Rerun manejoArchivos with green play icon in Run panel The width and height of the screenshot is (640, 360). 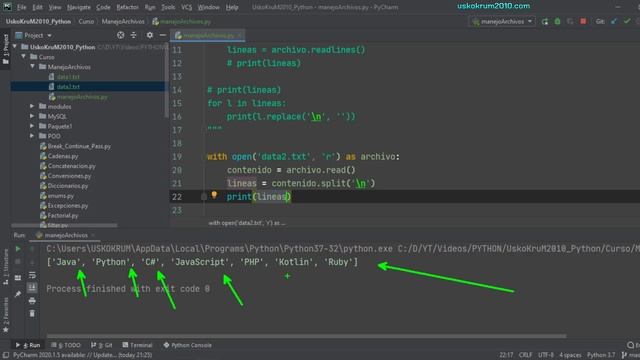18,249
